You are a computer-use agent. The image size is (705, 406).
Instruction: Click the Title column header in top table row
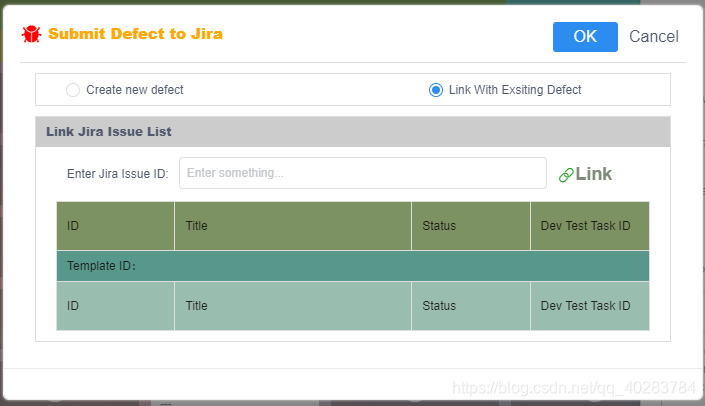coord(293,226)
